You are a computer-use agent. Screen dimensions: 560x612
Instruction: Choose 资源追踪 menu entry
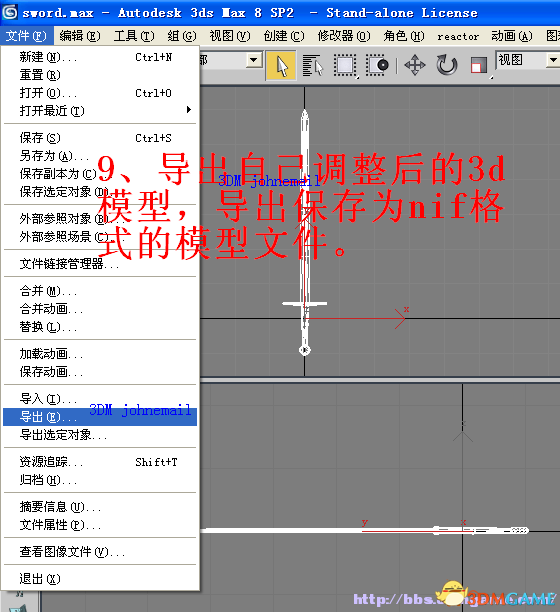pyautogui.click(x=100, y=462)
